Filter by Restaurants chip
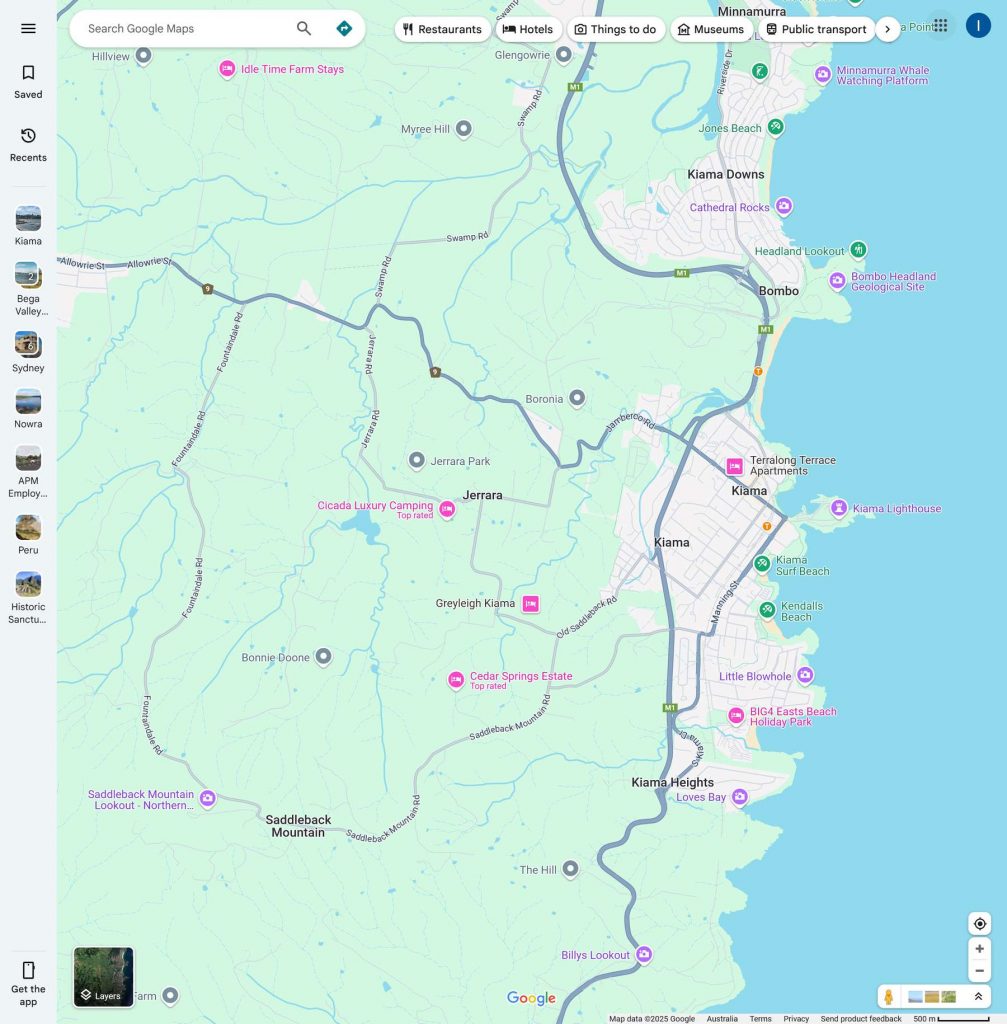1007x1024 pixels. [442, 29]
